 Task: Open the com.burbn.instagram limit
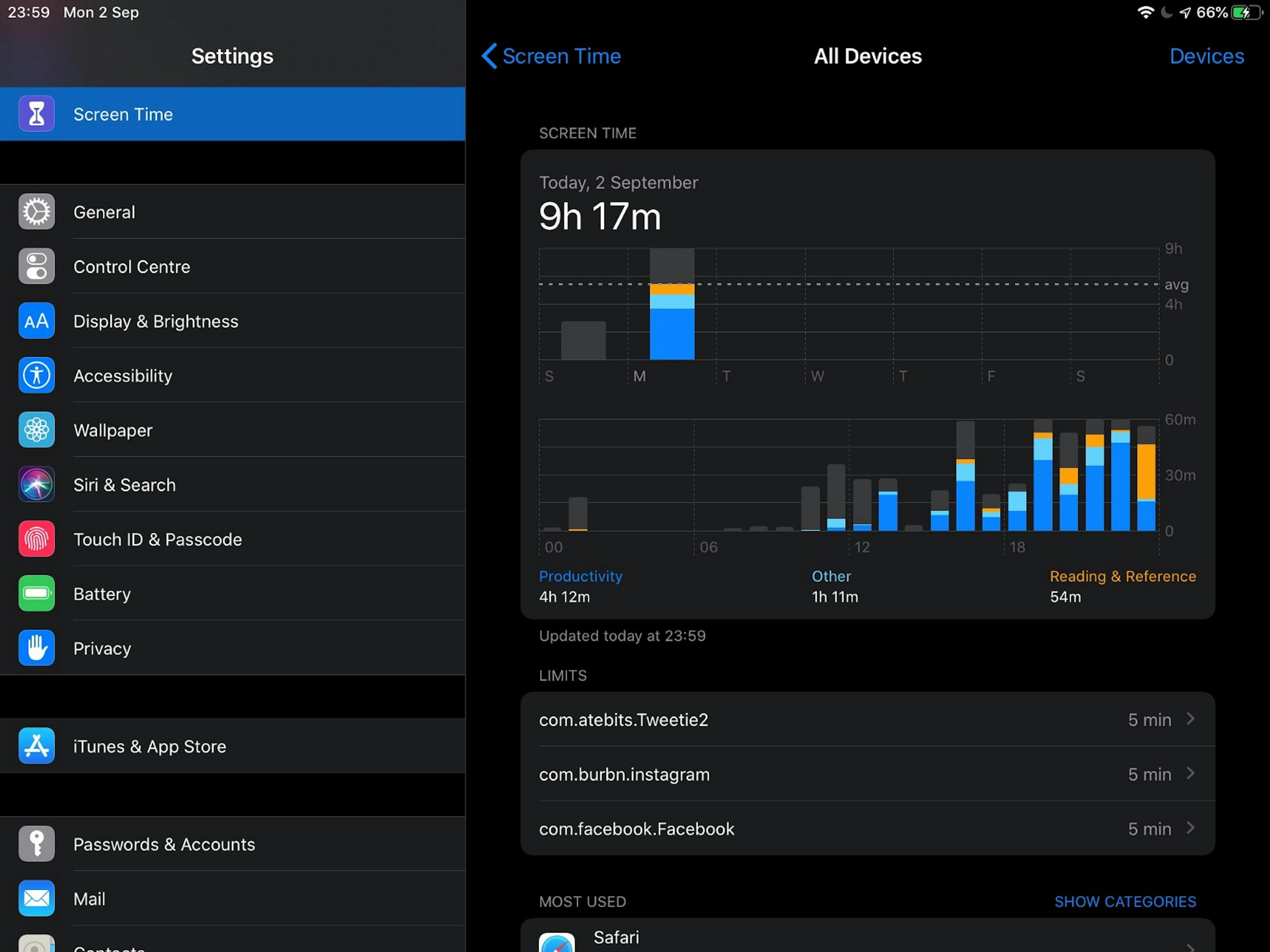(868, 773)
